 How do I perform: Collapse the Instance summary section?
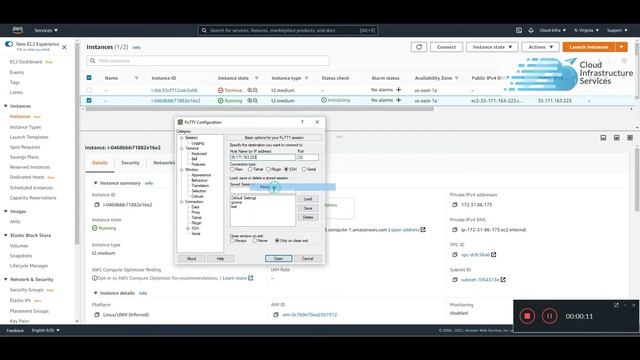[96, 183]
